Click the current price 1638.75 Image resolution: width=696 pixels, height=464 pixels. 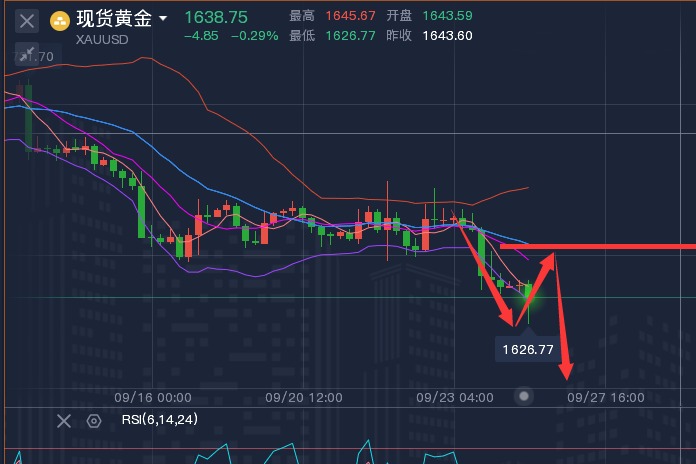click(215, 17)
